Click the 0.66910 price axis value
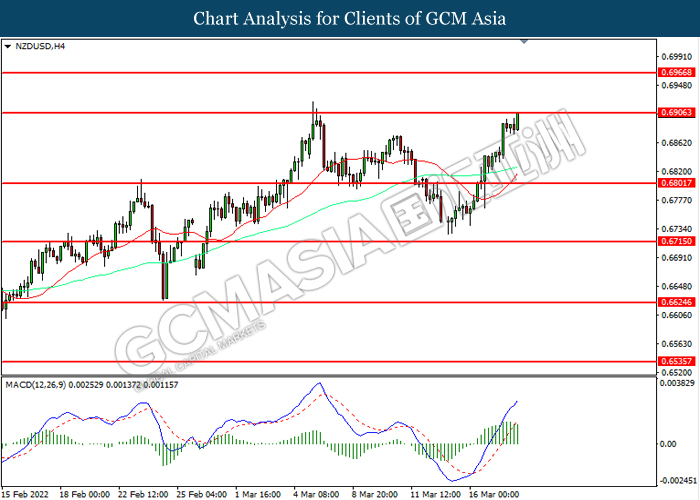The width and height of the screenshot is (700, 500). (677, 258)
